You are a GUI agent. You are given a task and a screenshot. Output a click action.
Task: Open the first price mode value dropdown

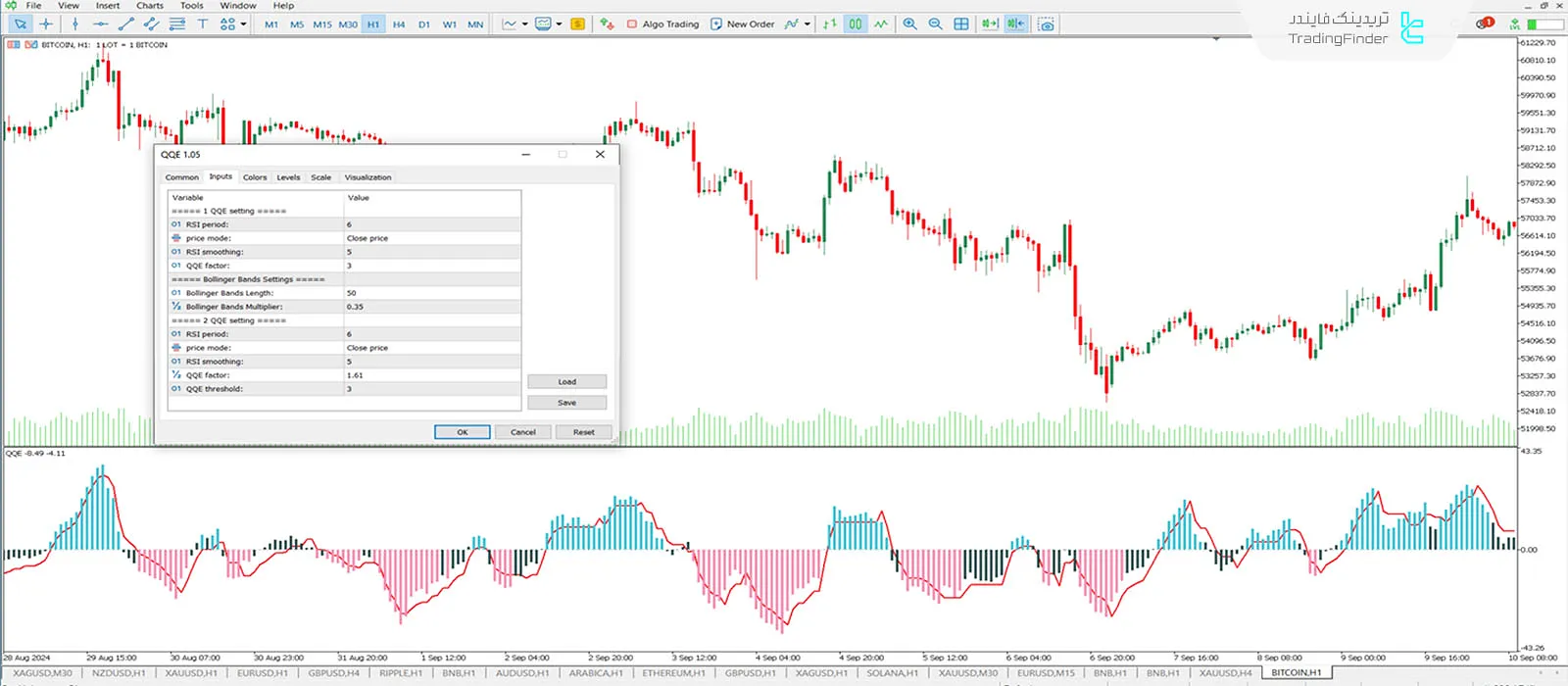[431, 238]
